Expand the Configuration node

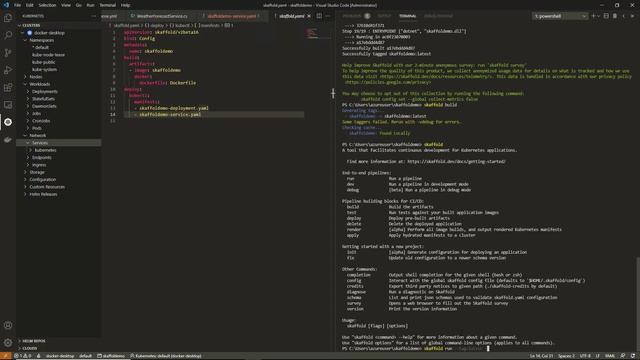[25, 180]
